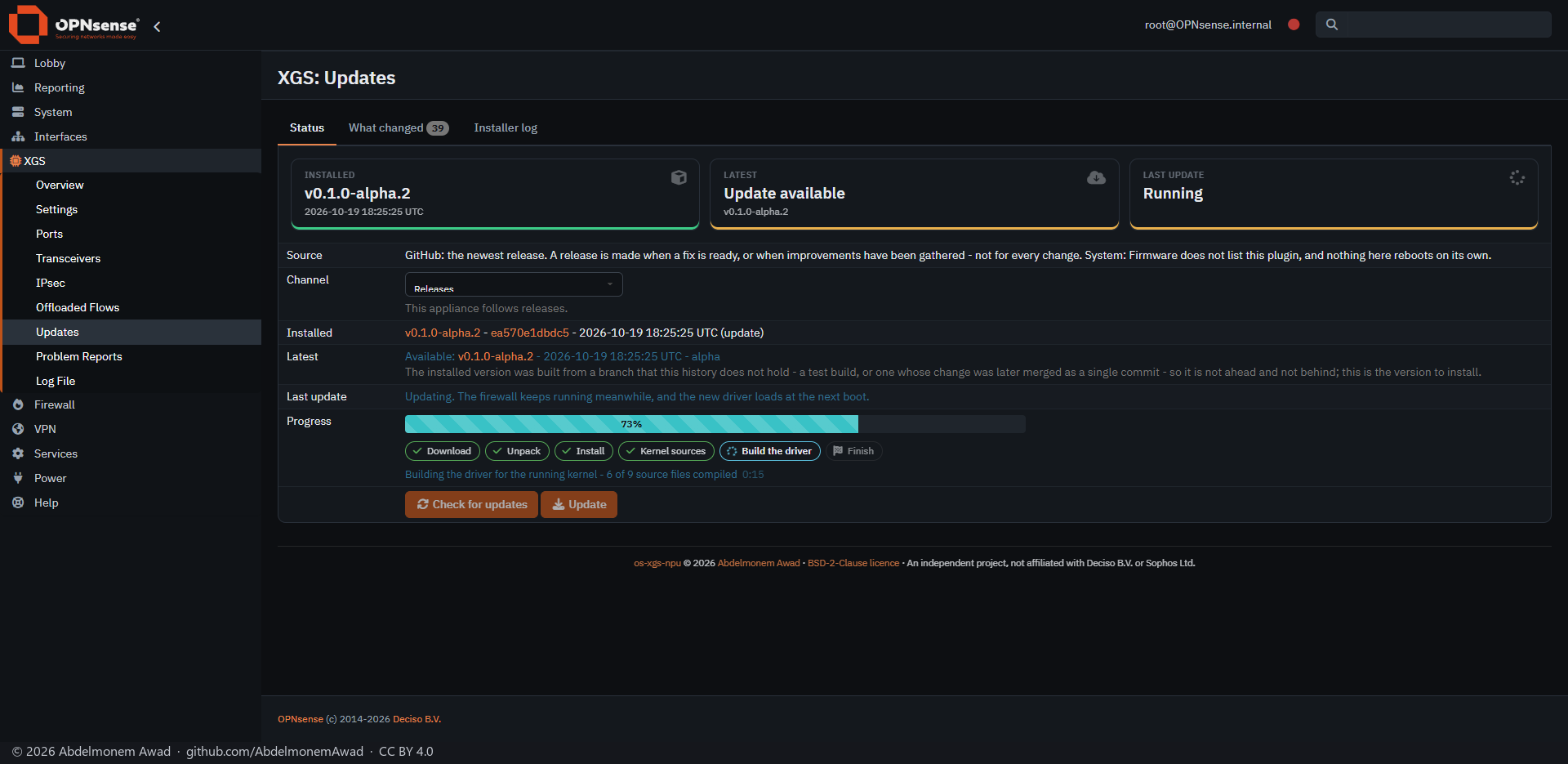Click the Reporting chart icon
1568x764 pixels.
pos(18,87)
